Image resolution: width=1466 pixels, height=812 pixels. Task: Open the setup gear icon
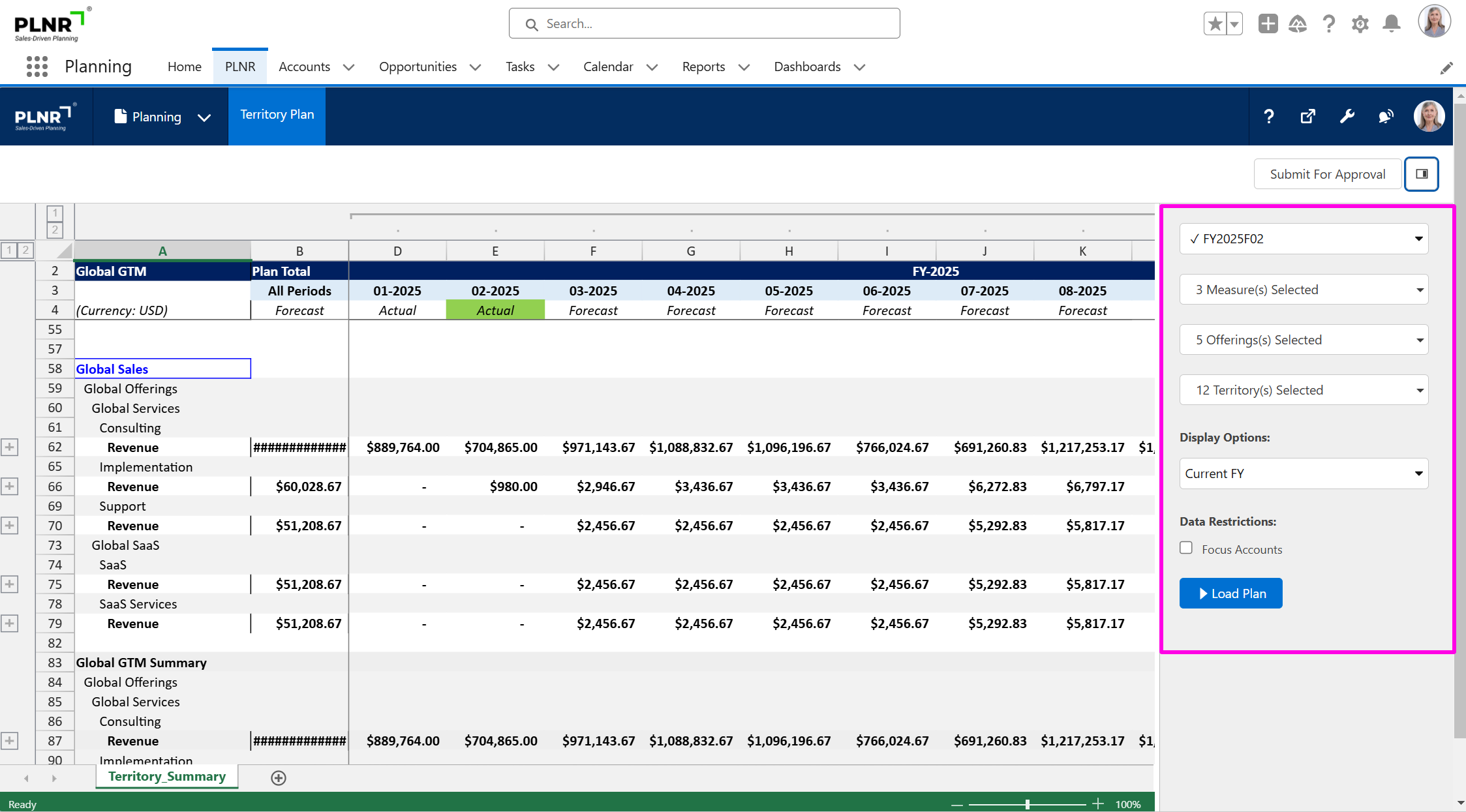point(1360,24)
